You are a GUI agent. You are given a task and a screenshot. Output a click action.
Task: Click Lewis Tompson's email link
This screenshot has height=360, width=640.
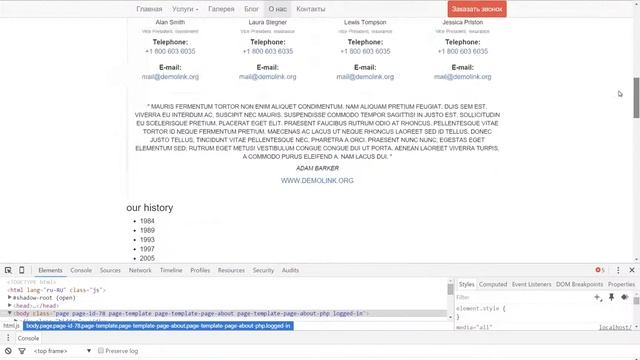365,77
